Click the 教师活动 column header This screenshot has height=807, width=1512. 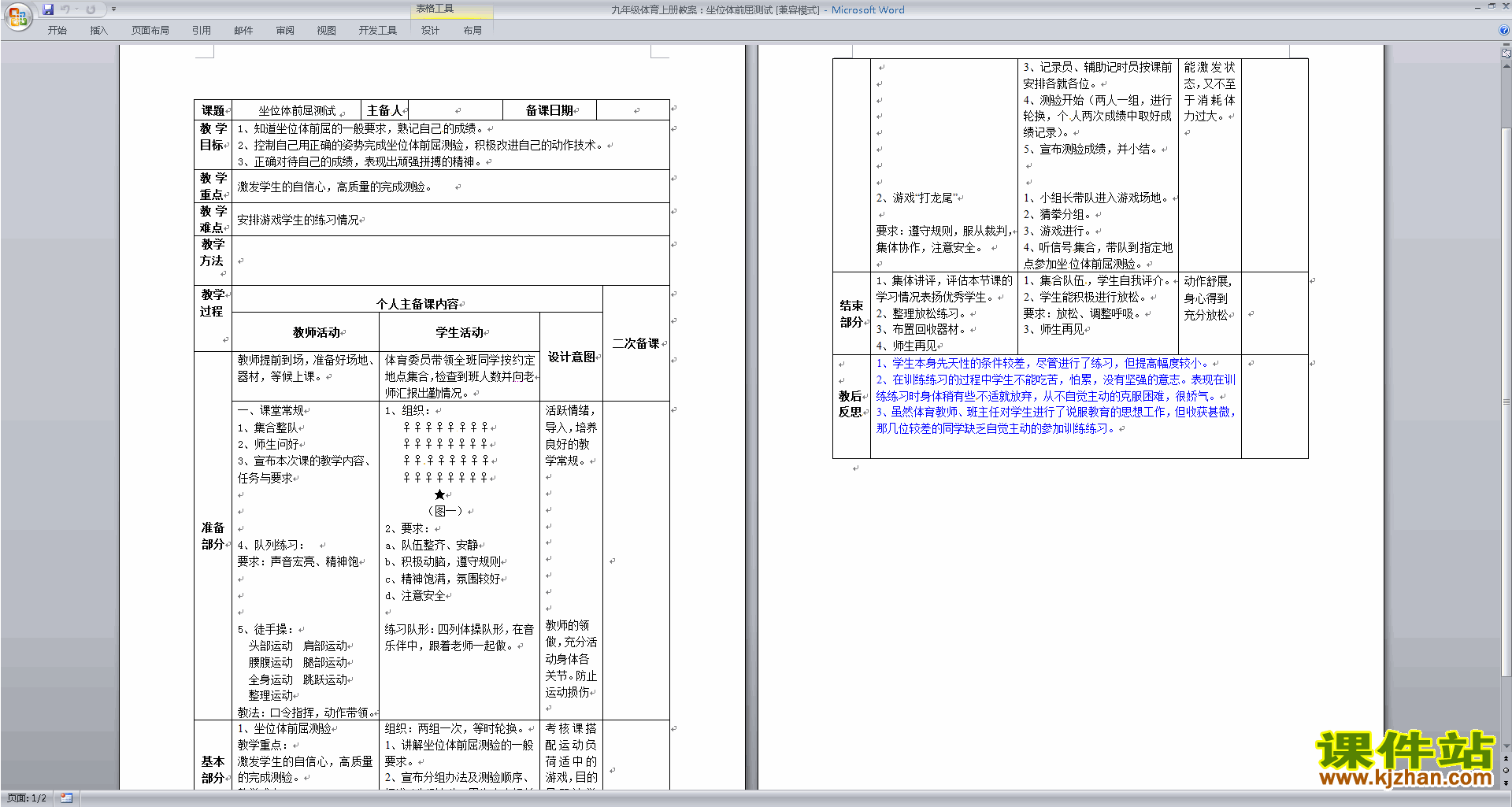click(x=317, y=332)
